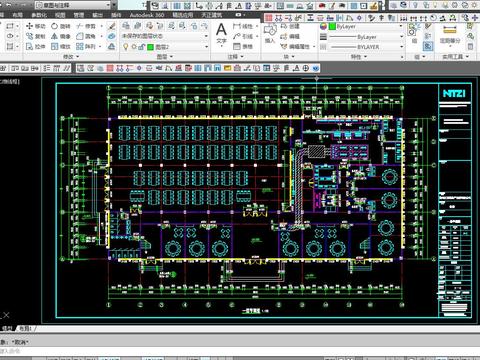Open the Autodesk 360 ribbon tab
The width and height of the screenshot is (480, 360).
(x=147, y=15)
